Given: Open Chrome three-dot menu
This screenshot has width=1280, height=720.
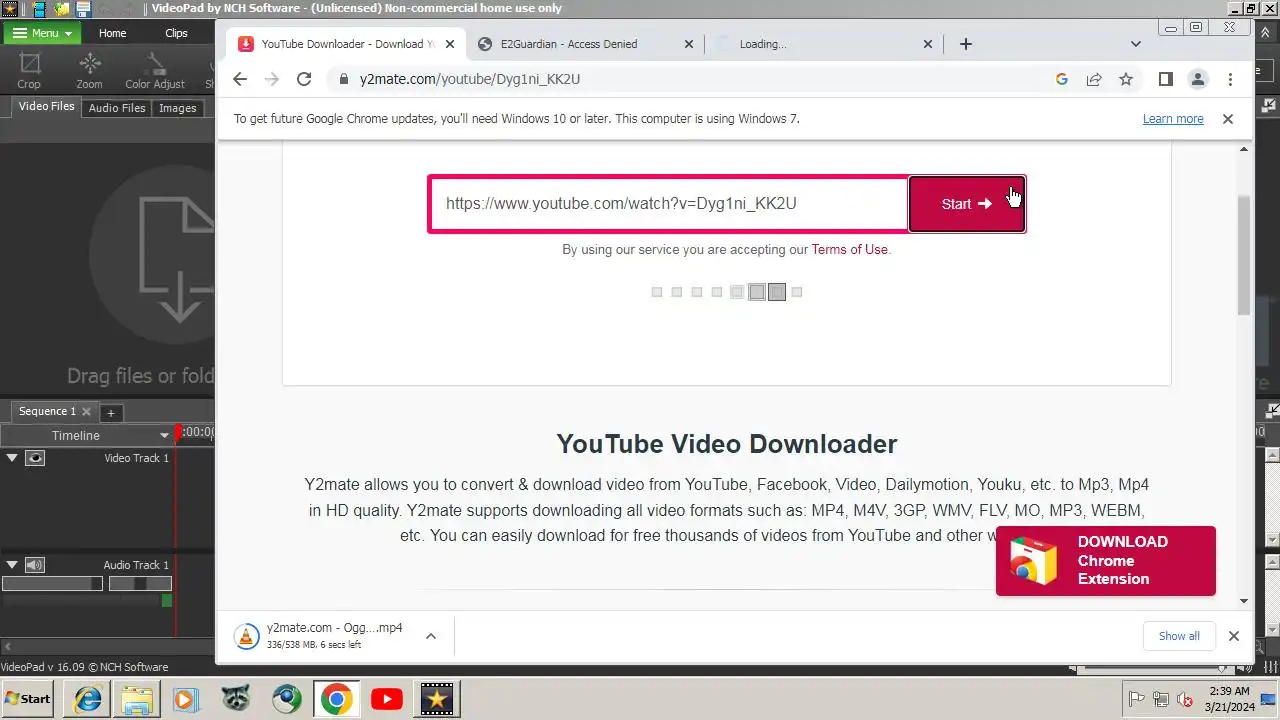Looking at the screenshot, I should 1230,79.
